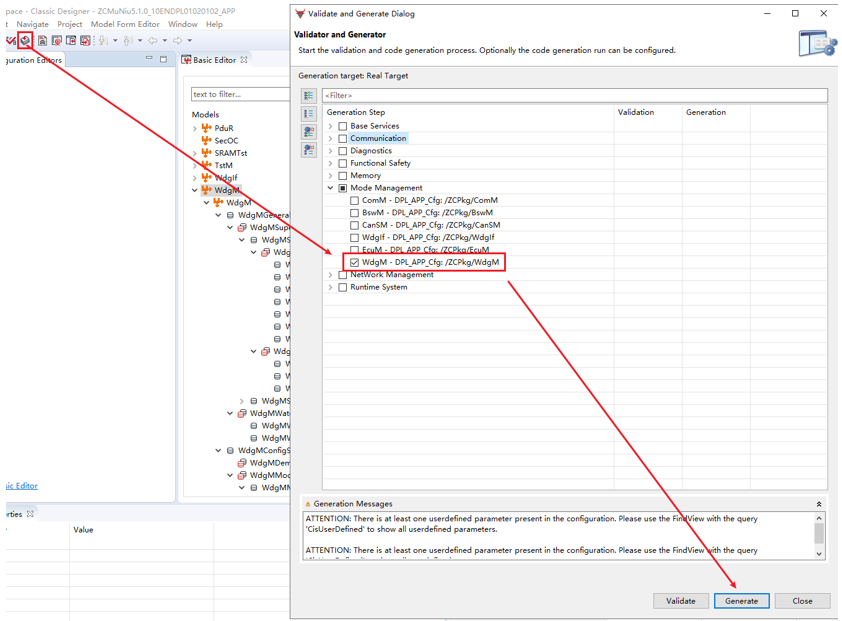Minimize the Configuration Editors panel

pos(149,59)
